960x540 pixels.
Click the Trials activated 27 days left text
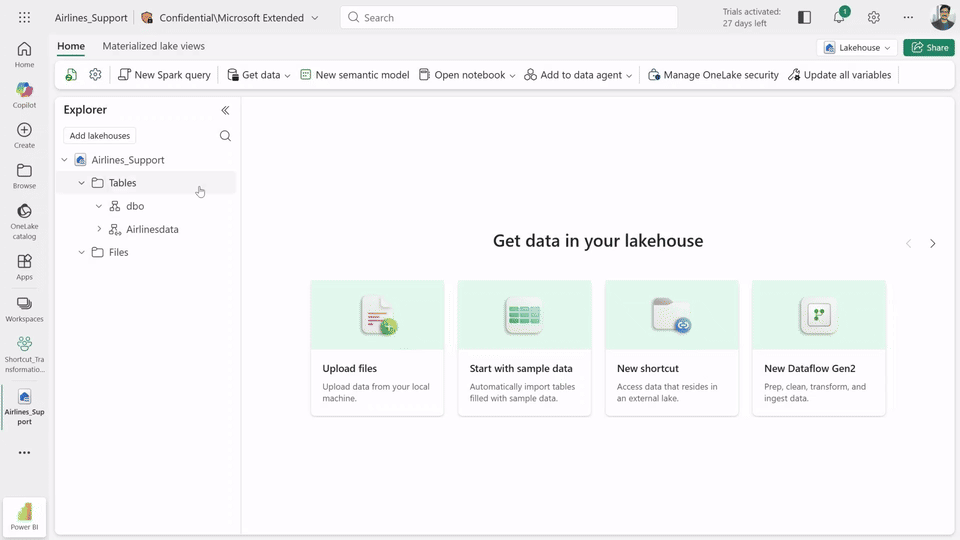(751, 18)
